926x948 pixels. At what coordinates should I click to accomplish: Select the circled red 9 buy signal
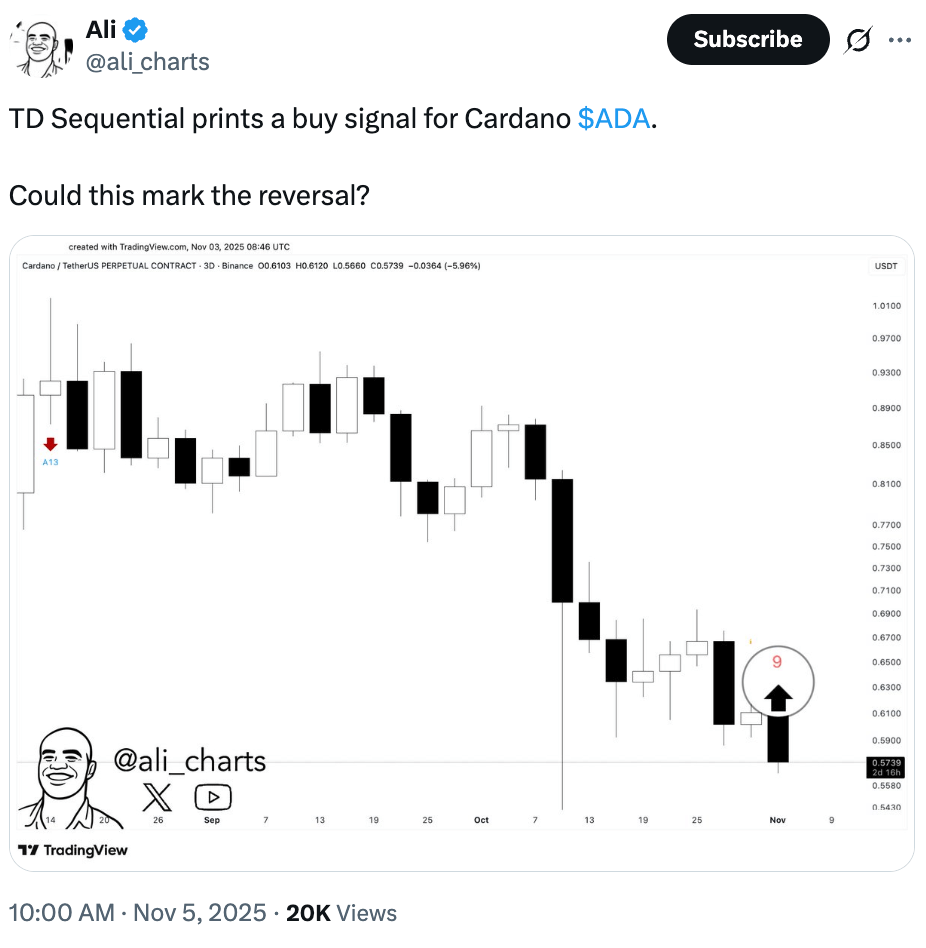point(778,660)
